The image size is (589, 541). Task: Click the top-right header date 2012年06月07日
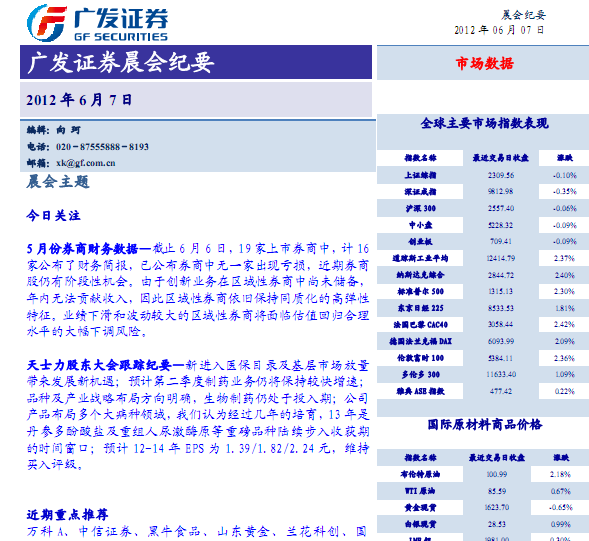click(499, 30)
